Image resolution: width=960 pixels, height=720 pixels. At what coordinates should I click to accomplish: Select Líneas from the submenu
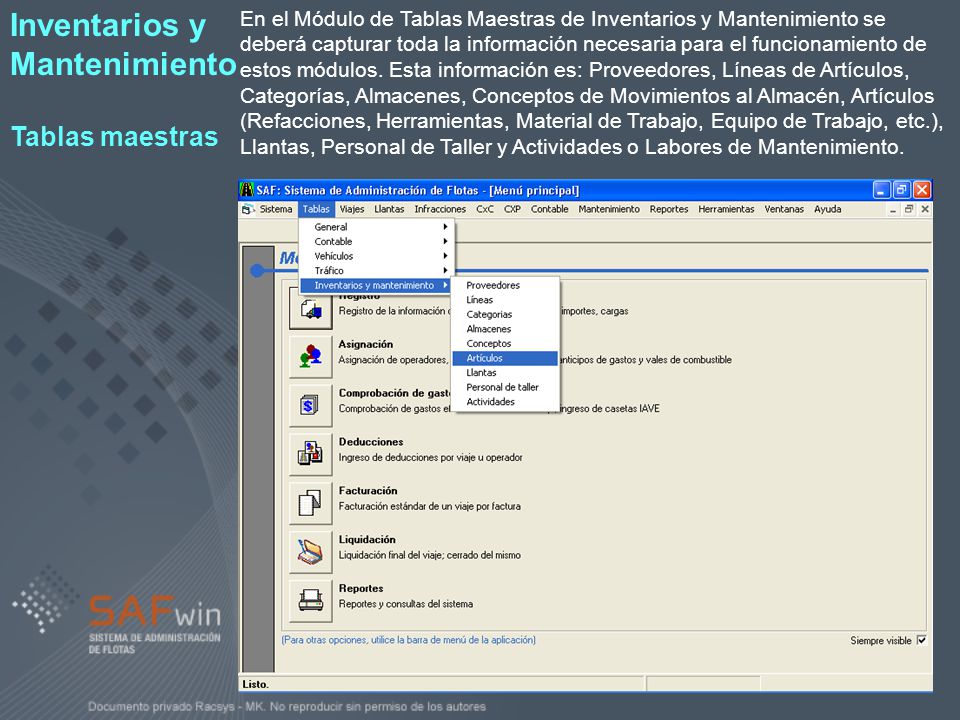click(505, 300)
